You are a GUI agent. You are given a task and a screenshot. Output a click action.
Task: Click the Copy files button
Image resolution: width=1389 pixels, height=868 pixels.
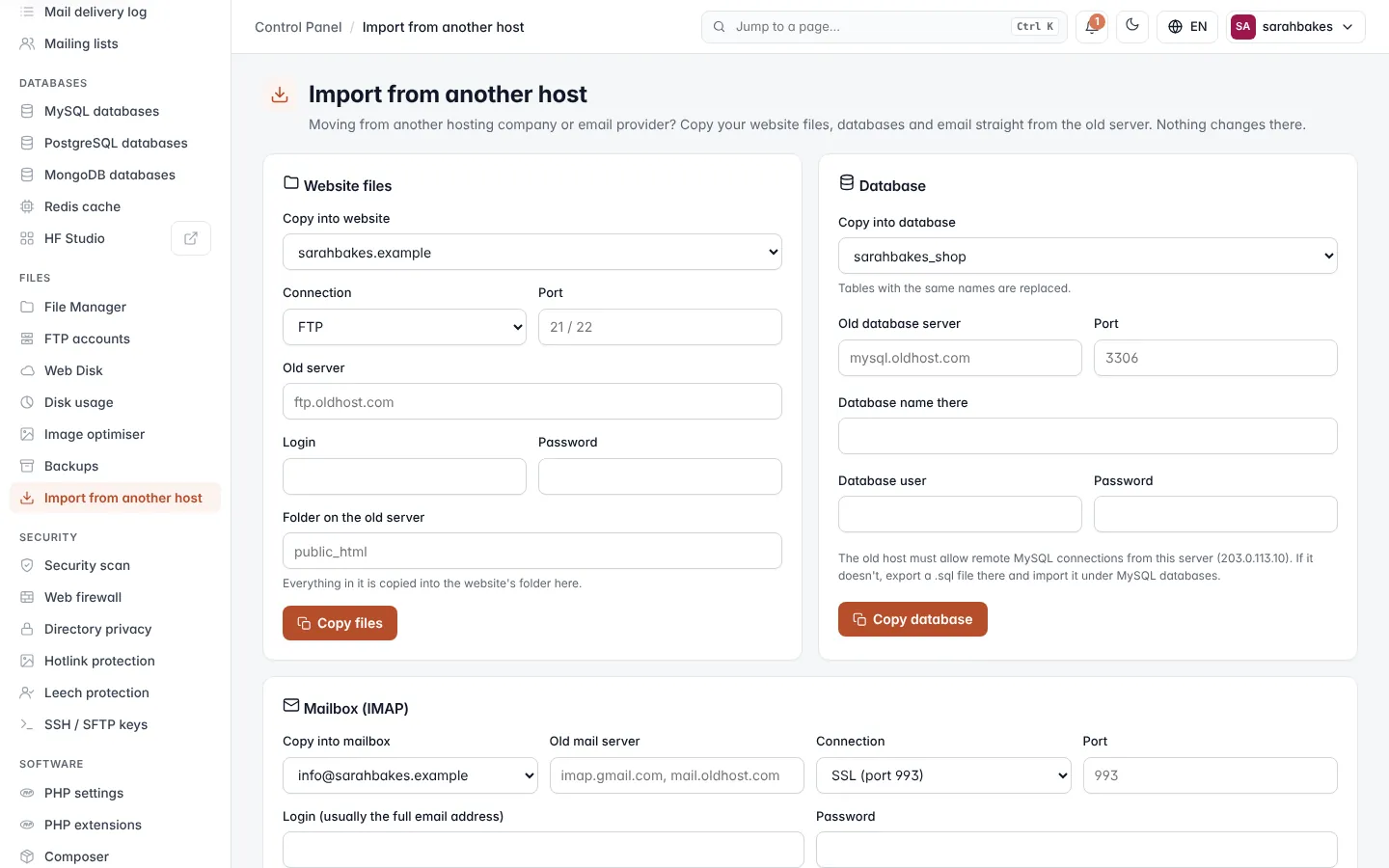pyautogui.click(x=340, y=623)
